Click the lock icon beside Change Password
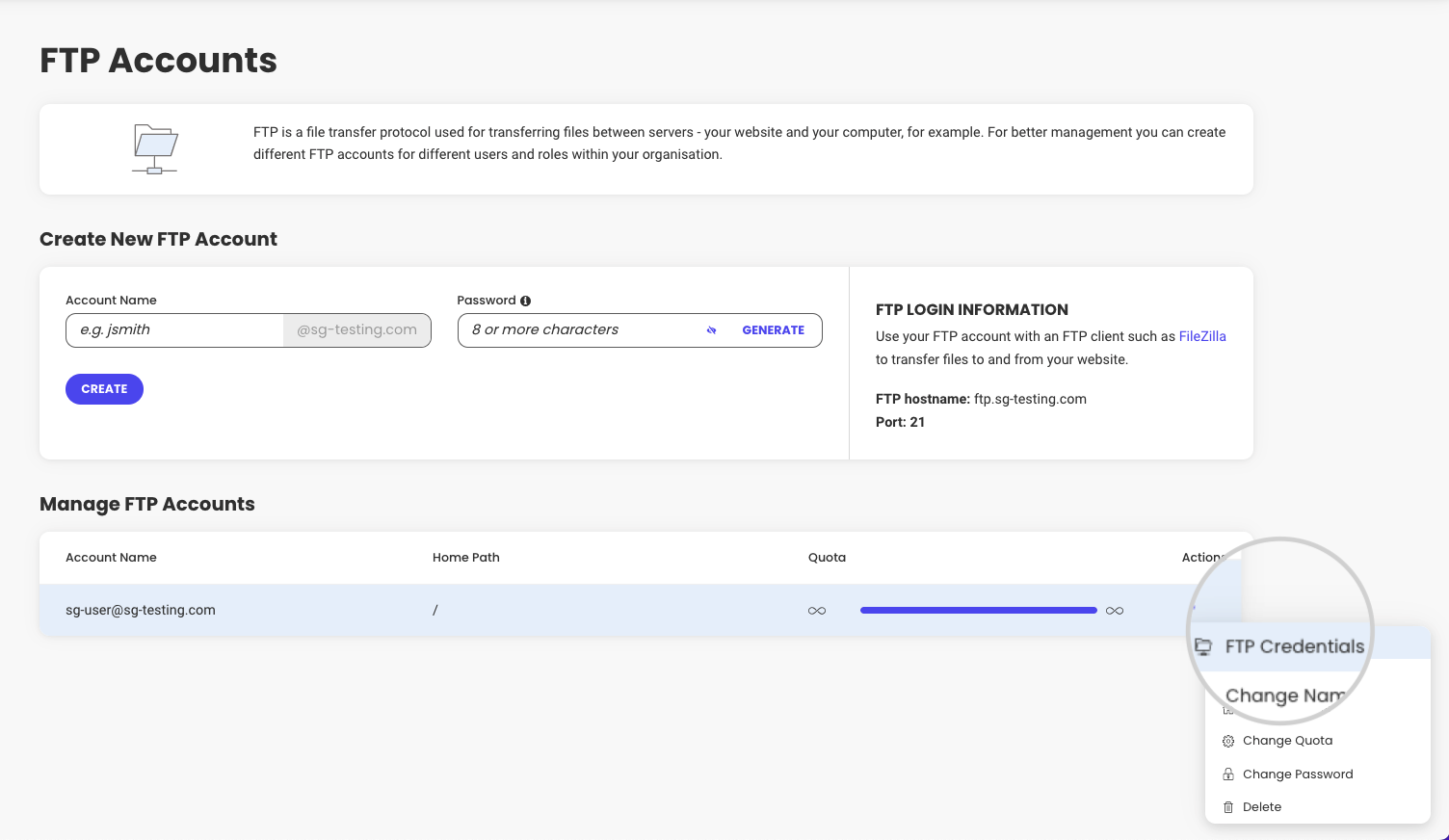This screenshot has width=1449, height=840. coord(1228,774)
